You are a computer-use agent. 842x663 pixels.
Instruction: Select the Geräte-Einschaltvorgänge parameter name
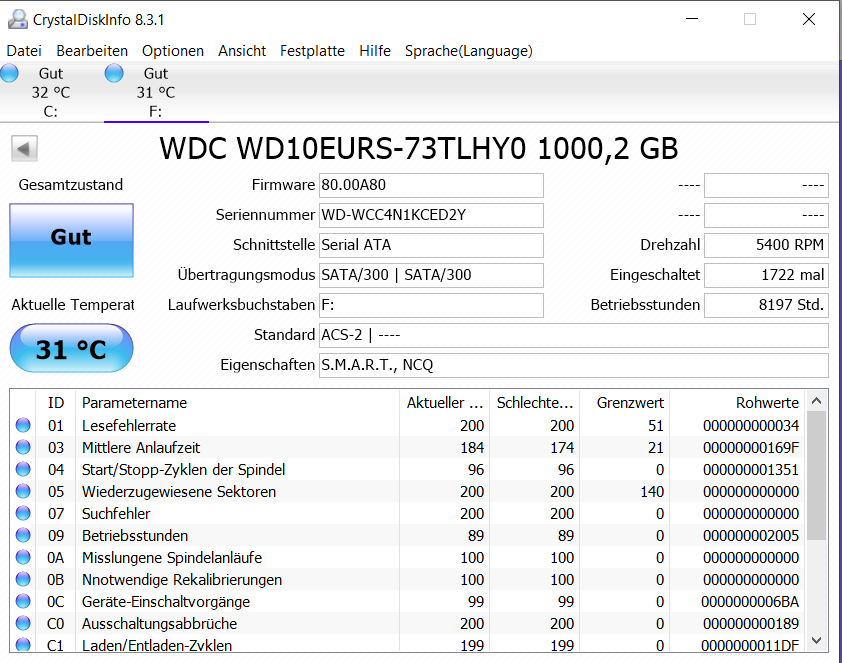(x=166, y=602)
